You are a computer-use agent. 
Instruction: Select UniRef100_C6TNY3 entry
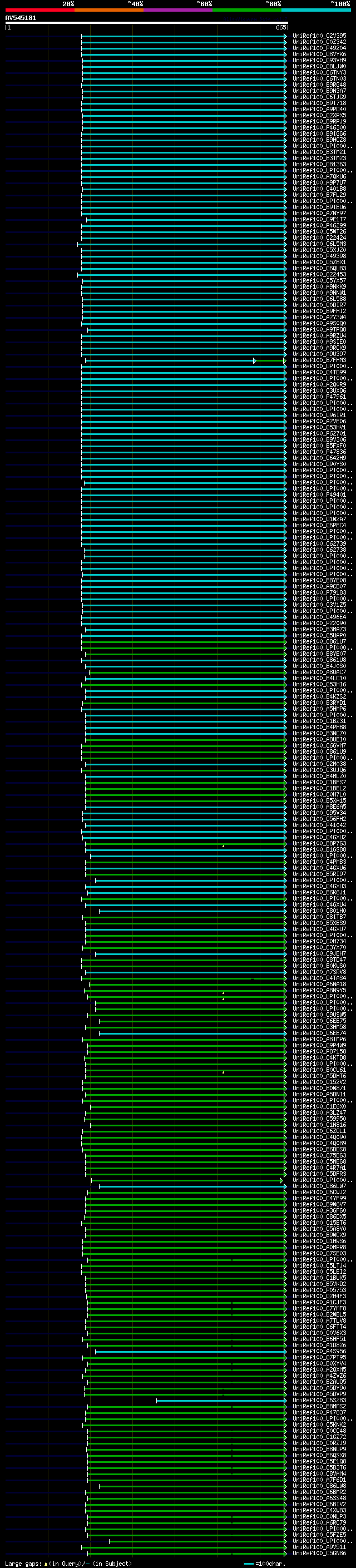(319, 72)
